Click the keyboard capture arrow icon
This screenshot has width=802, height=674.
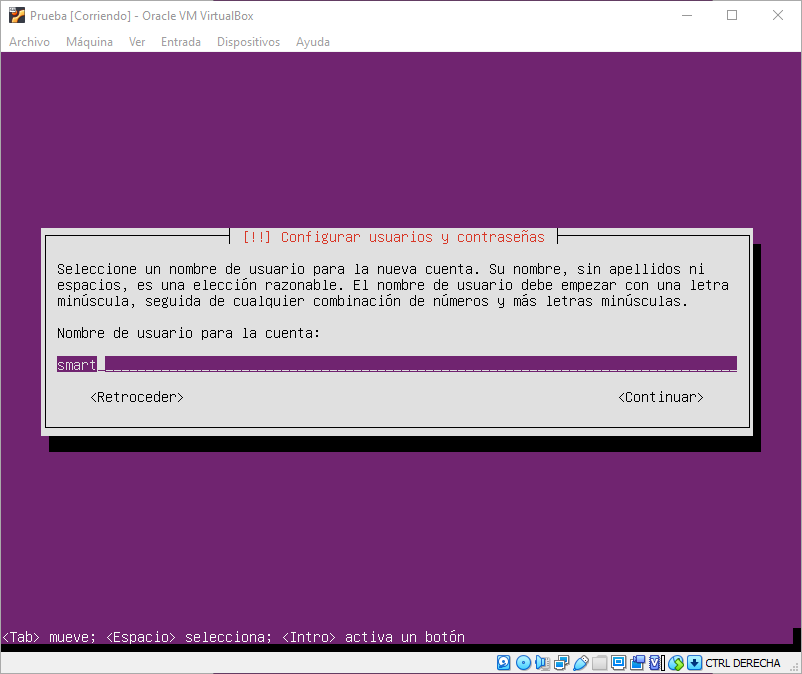pos(694,663)
